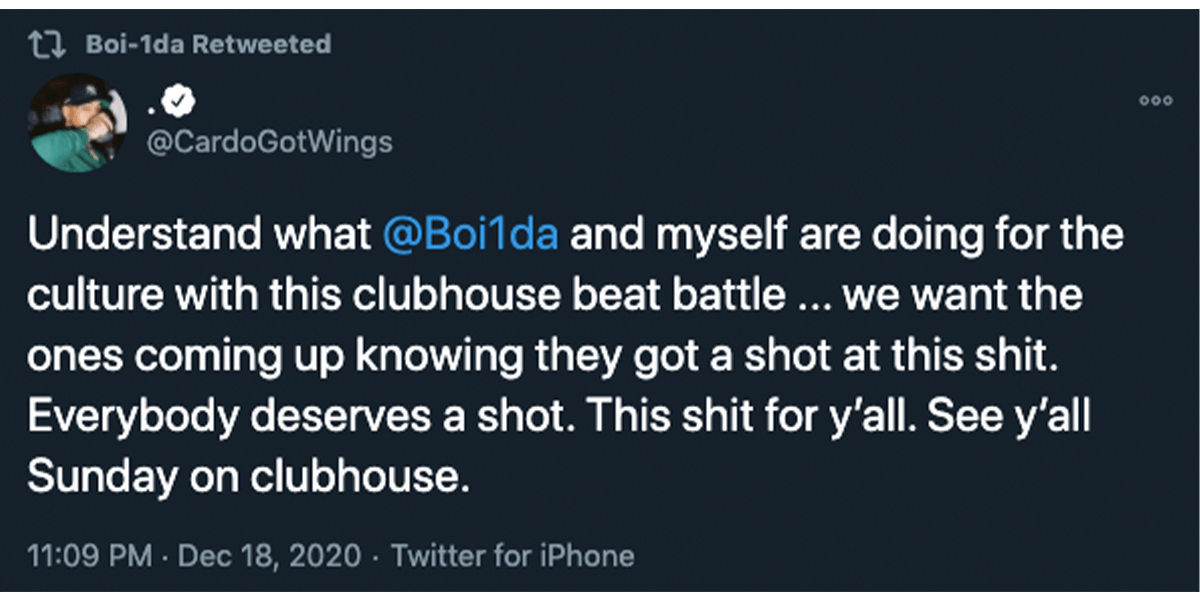Click the phrase "we want the"
The width and height of the screenshot is (1200, 600).
coord(1015,297)
